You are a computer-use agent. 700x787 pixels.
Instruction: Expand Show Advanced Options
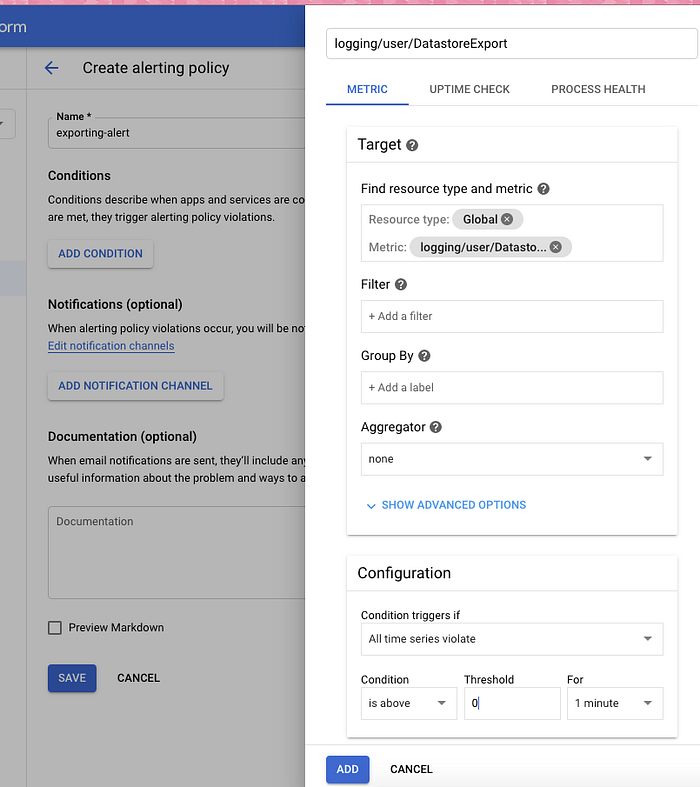[x=446, y=505]
